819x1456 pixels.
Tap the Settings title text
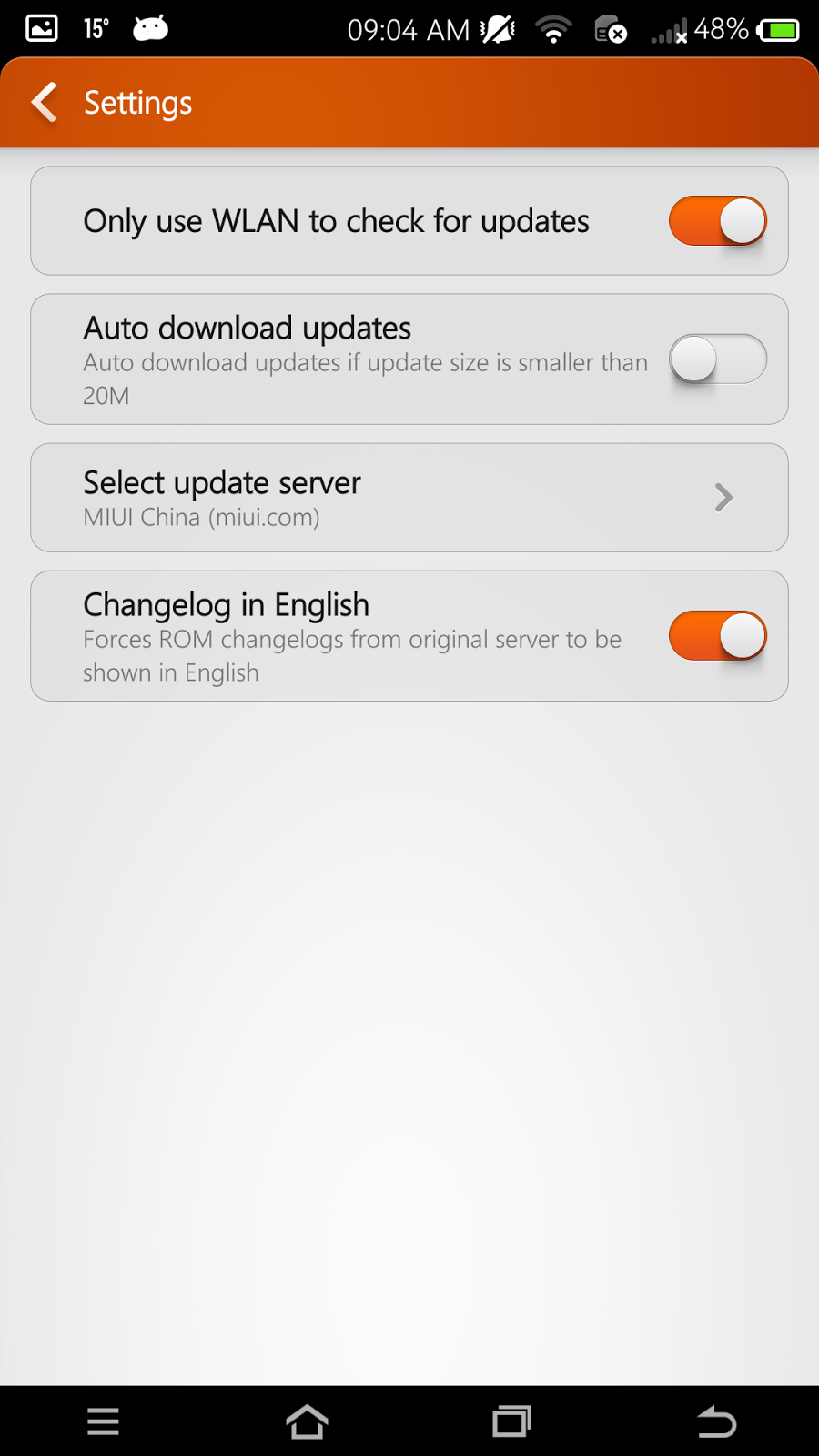(137, 103)
